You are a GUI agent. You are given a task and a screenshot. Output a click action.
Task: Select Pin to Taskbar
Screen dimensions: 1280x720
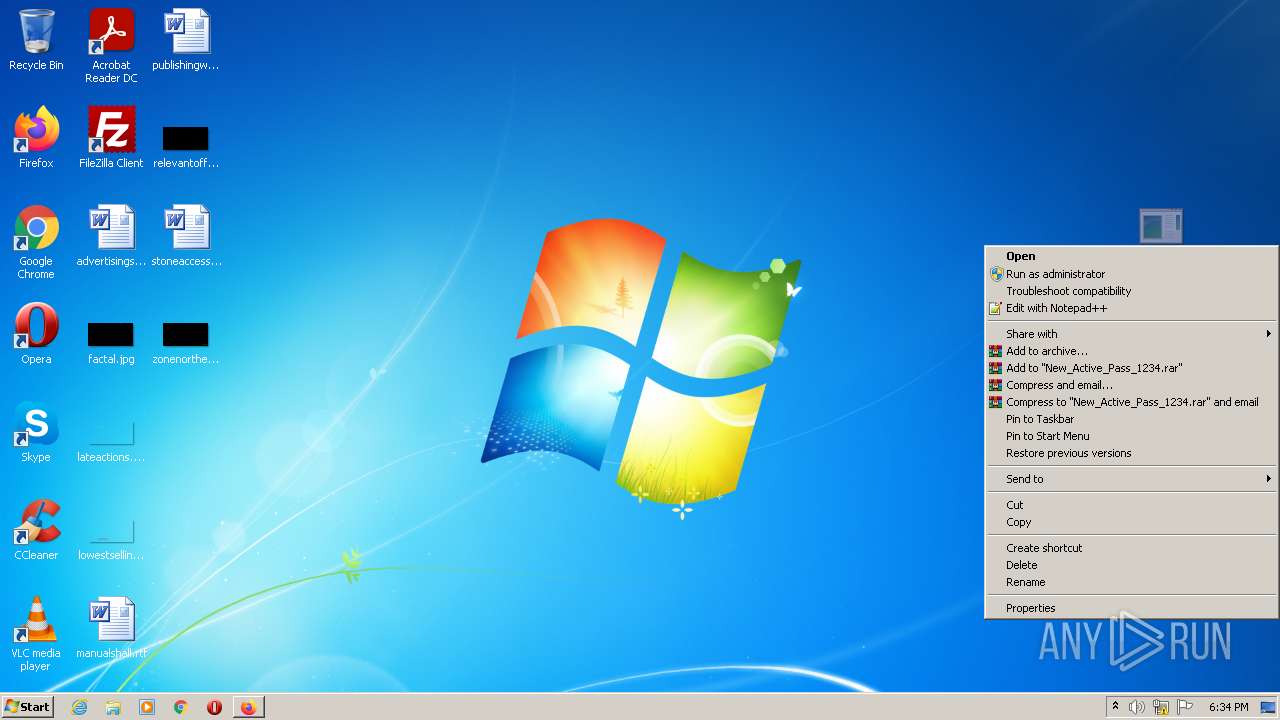click(x=1131, y=419)
